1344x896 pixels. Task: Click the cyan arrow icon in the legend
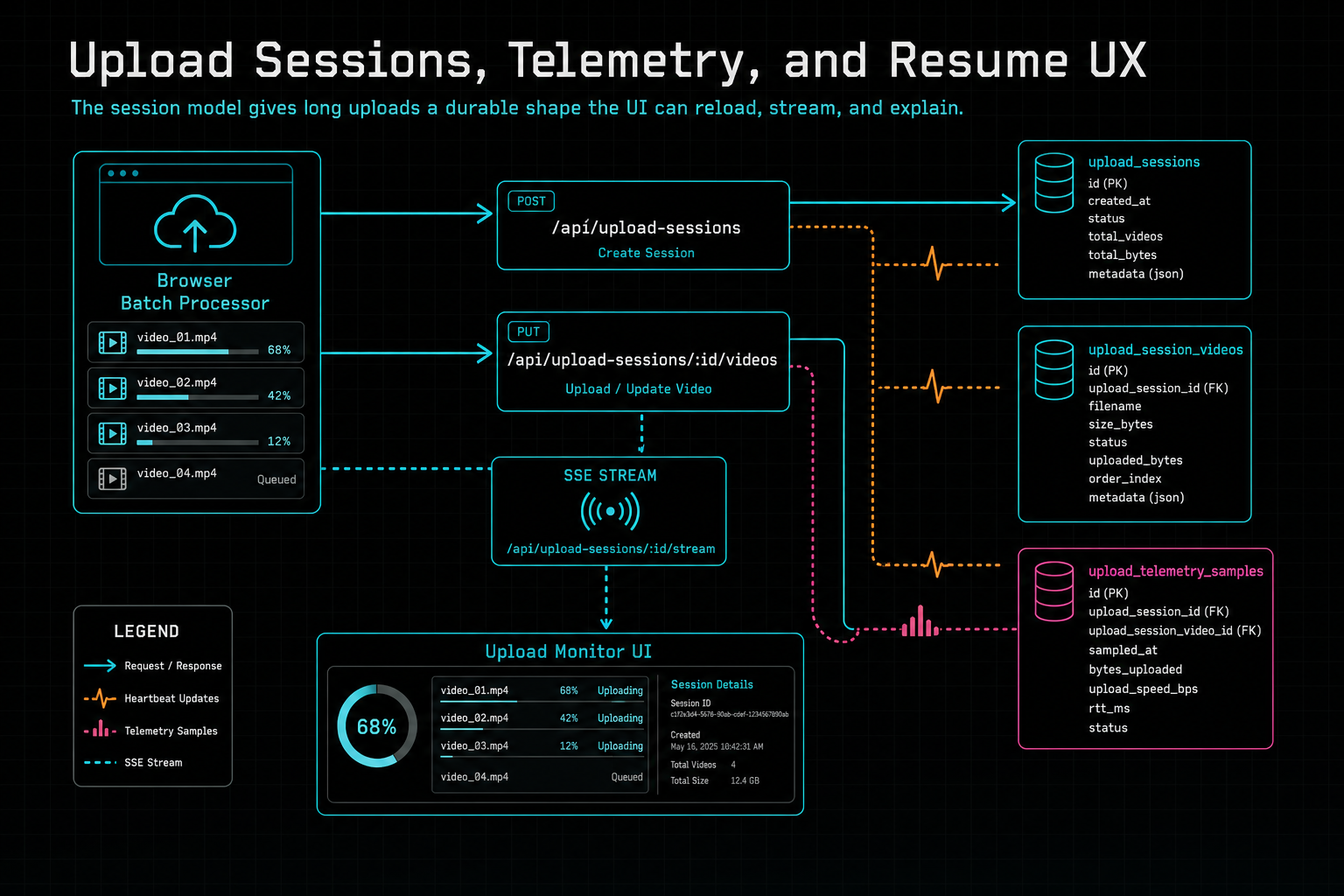pos(100,666)
